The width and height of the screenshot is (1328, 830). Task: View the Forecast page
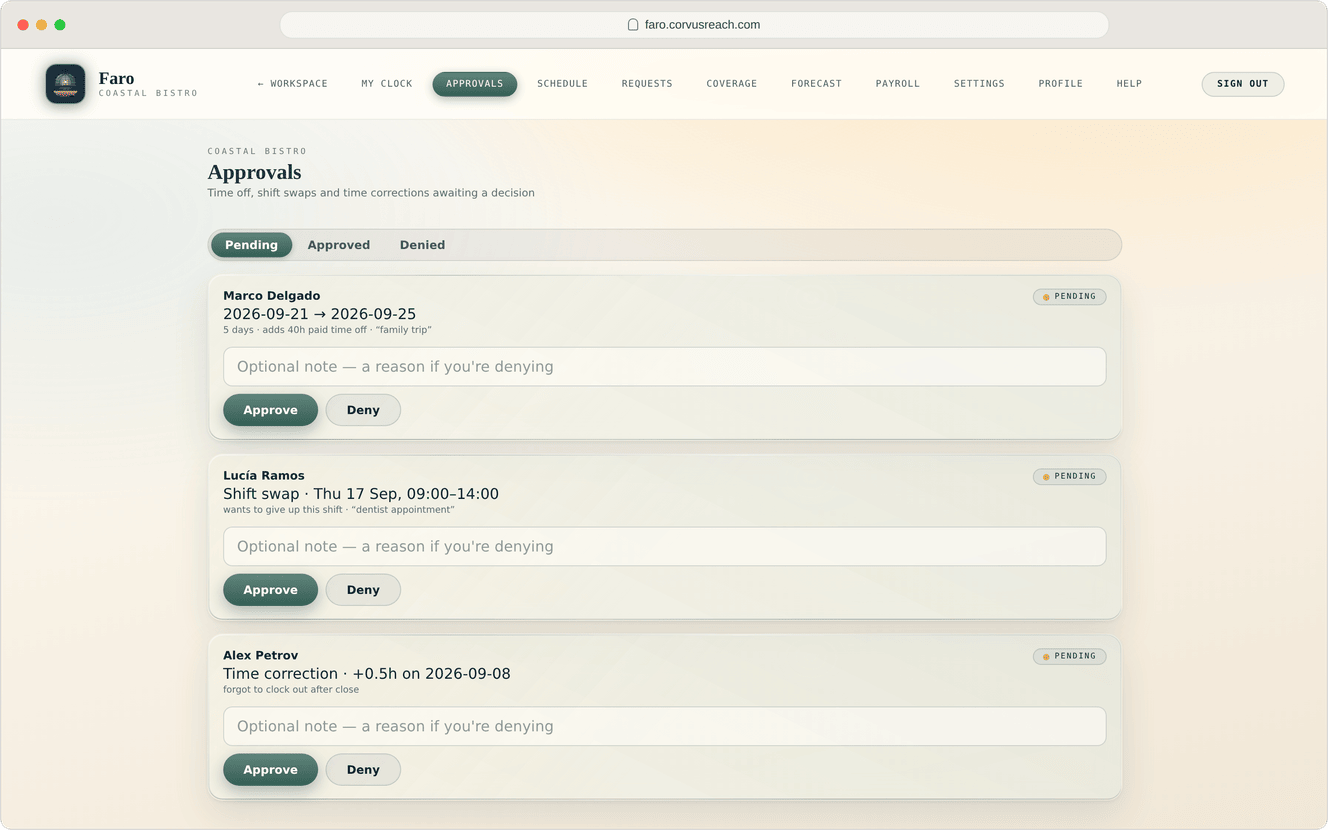point(816,84)
